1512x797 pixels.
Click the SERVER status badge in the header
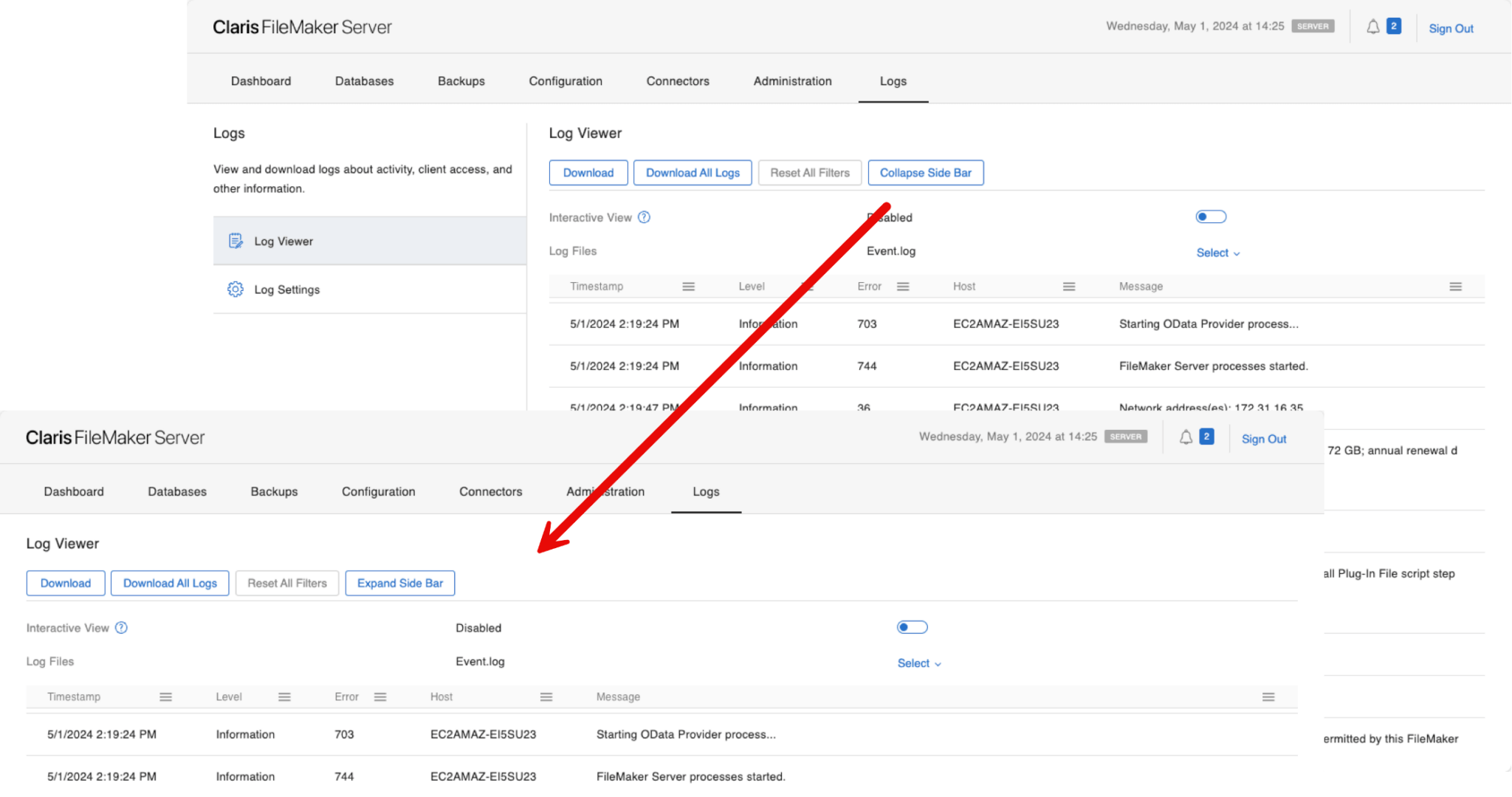coord(1313,26)
